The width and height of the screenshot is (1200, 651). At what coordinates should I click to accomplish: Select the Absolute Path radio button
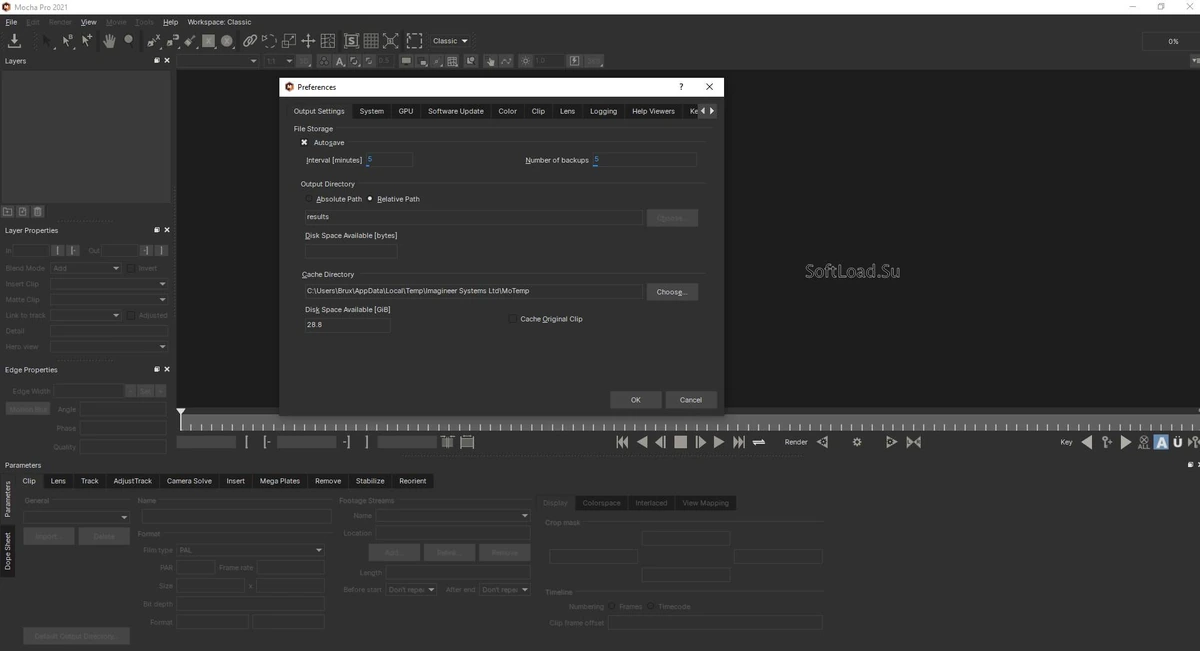point(309,199)
